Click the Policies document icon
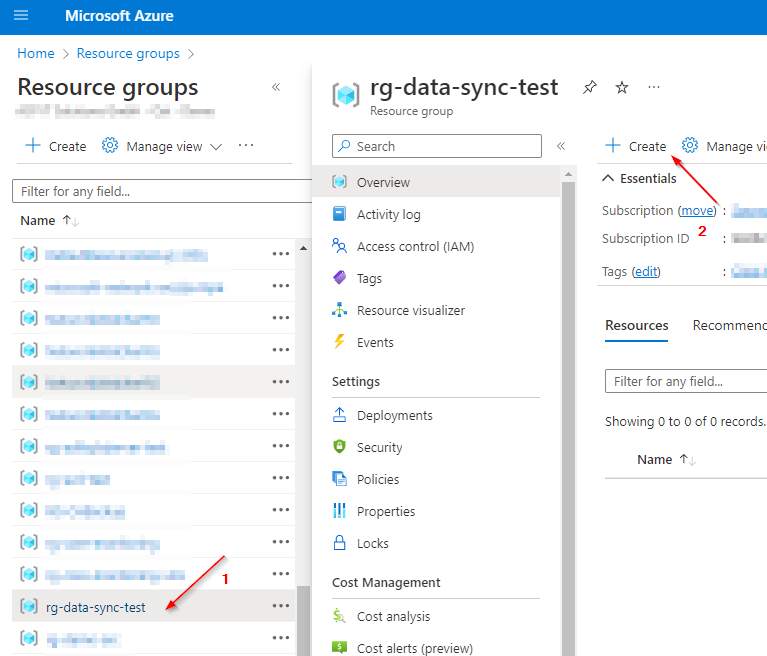767x656 pixels. [339, 478]
